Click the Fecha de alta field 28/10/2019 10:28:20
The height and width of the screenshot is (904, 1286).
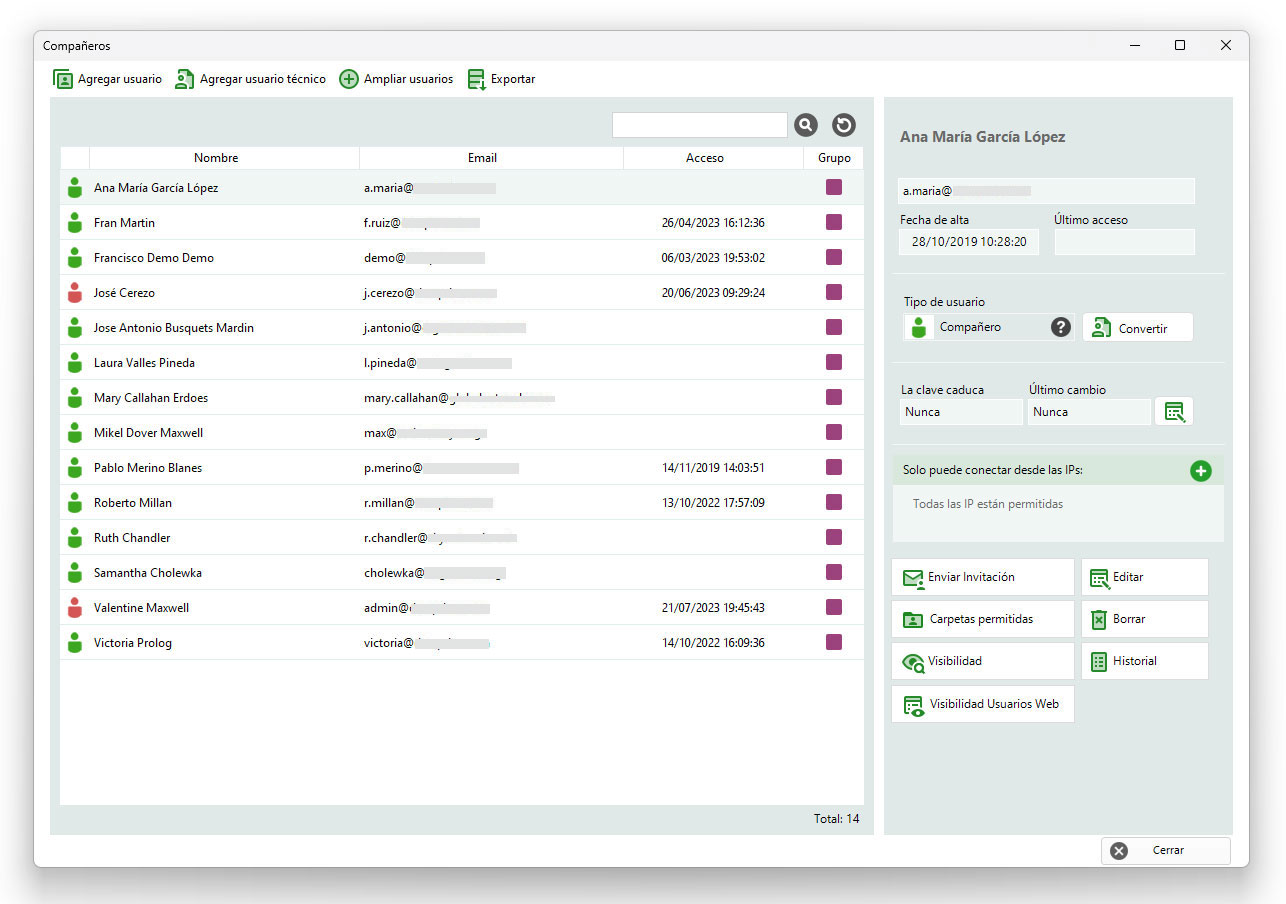969,242
